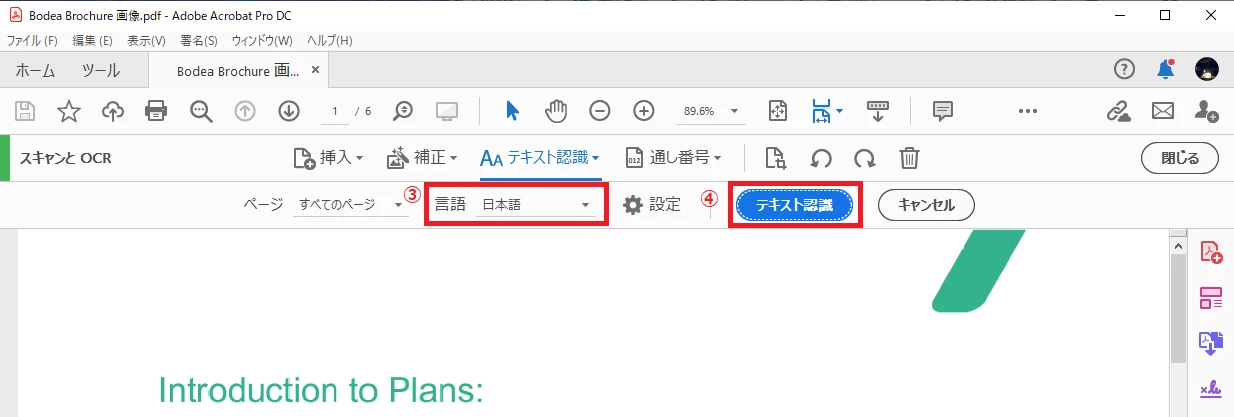Open the user profile avatar

(x=1207, y=69)
